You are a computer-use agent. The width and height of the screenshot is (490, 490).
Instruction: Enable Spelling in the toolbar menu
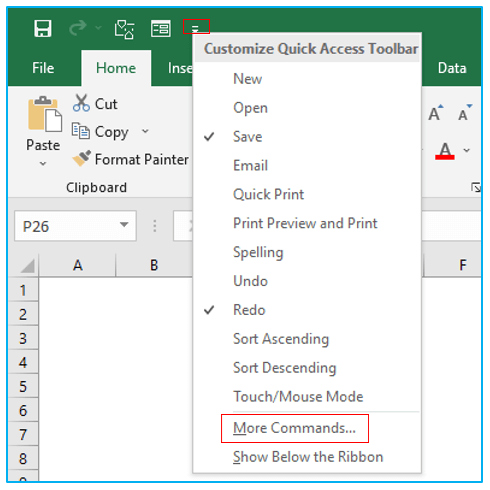point(307,252)
